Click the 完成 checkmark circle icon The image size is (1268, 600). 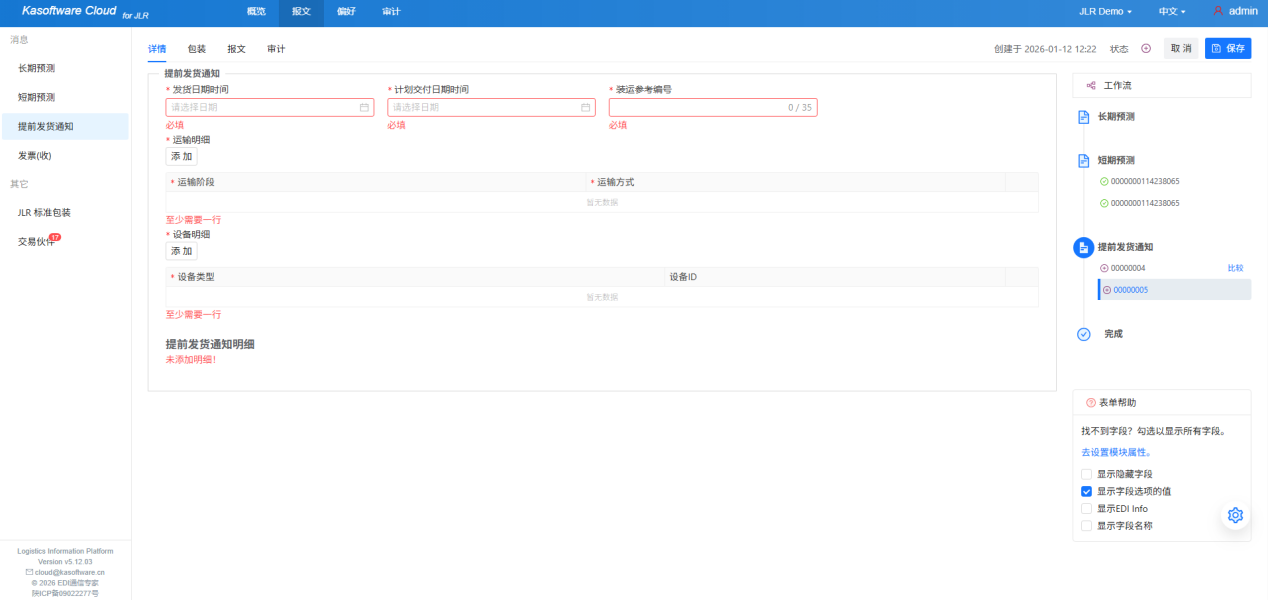point(1083,334)
